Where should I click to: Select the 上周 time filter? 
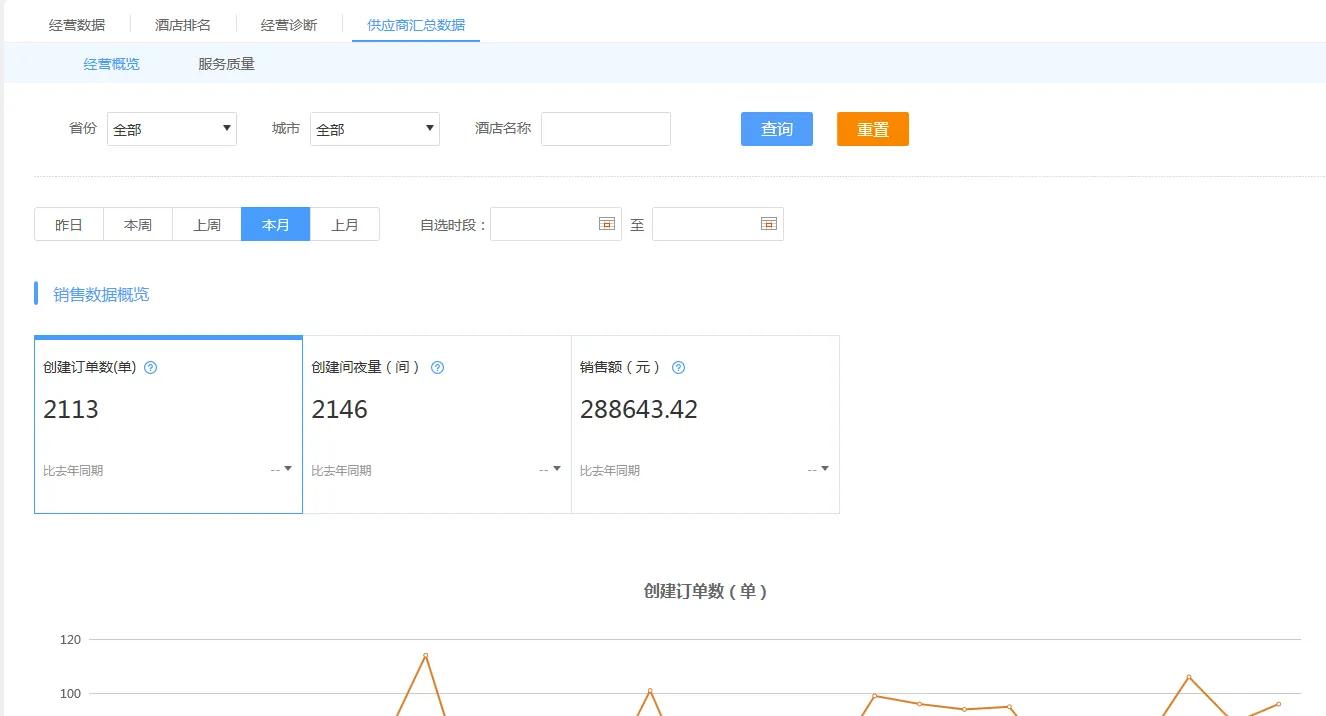207,224
